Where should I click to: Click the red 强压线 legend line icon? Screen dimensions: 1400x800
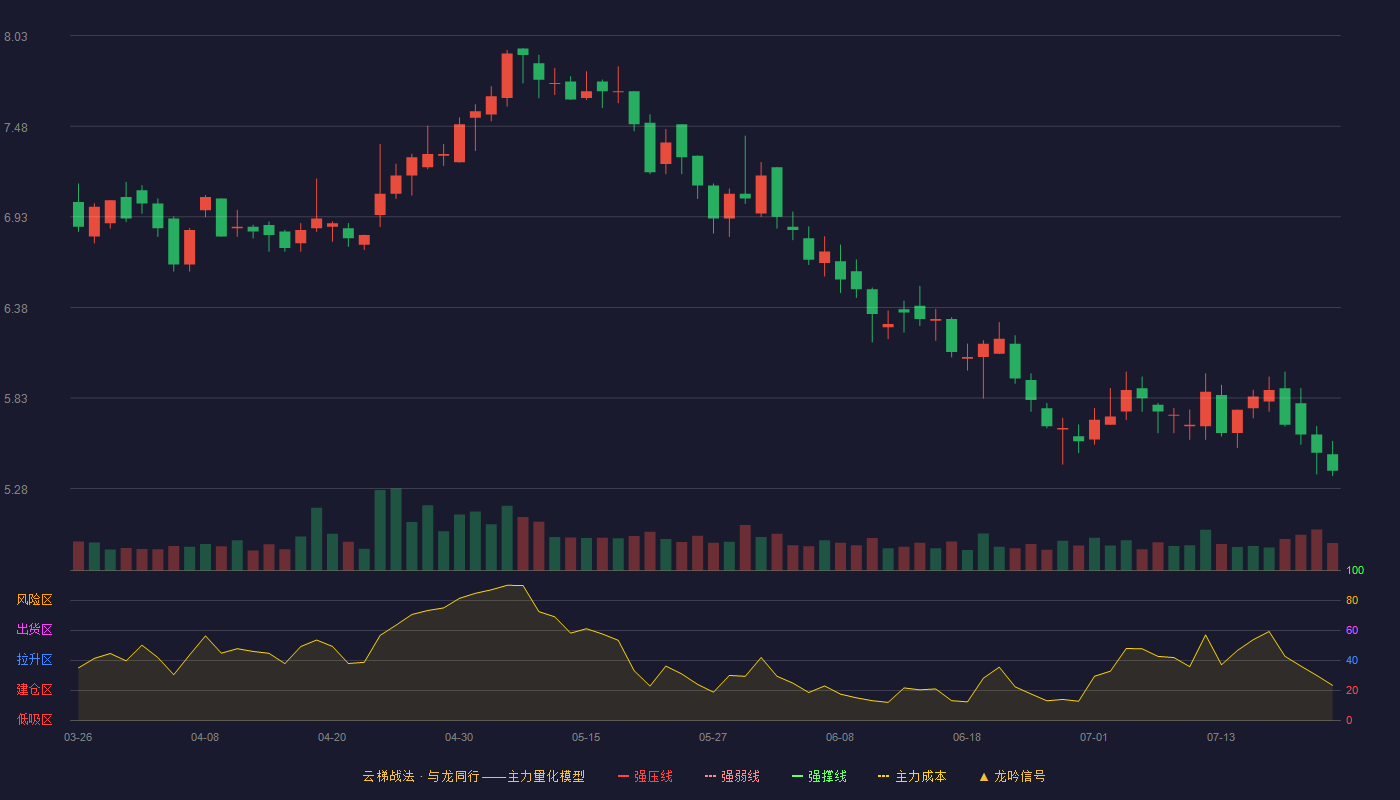pyautogui.click(x=623, y=776)
